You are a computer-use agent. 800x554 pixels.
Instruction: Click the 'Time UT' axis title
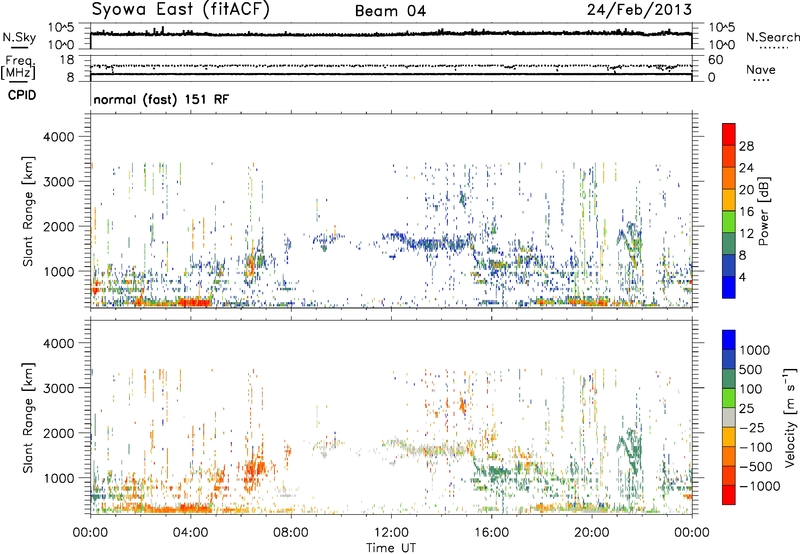tap(391, 548)
